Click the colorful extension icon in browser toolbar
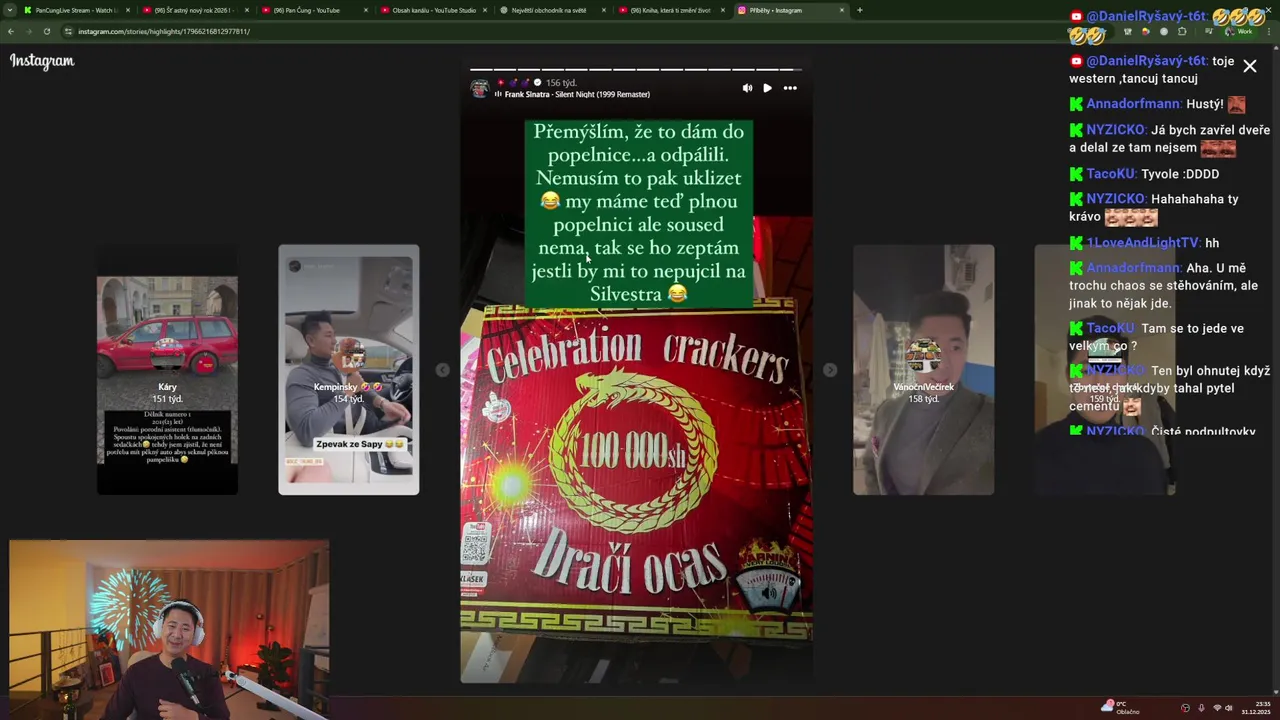The width and height of the screenshot is (1280, 720). [1146, 31]
